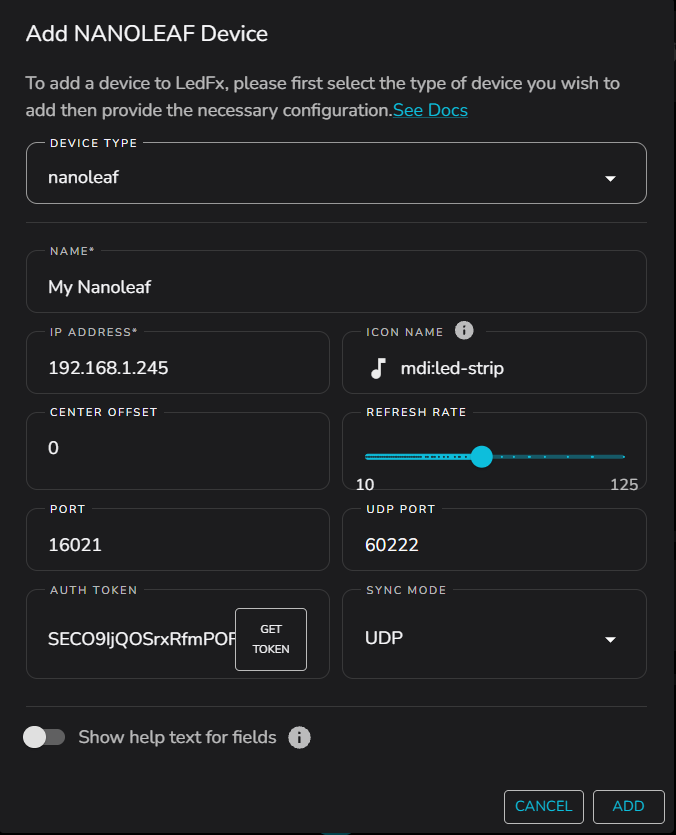Click the Refresh Rate maximum value 125
The height and width of the screenshot is (835, 676).
[624, 485]
